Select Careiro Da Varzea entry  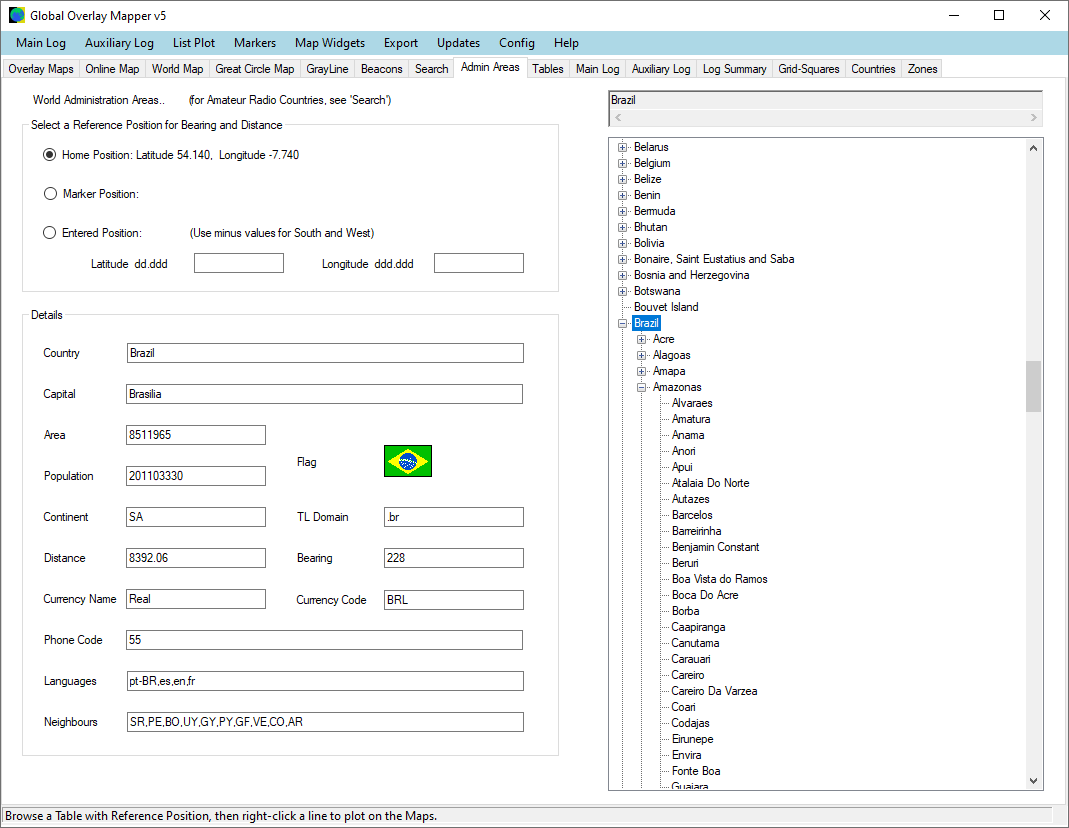pos(714,691)
